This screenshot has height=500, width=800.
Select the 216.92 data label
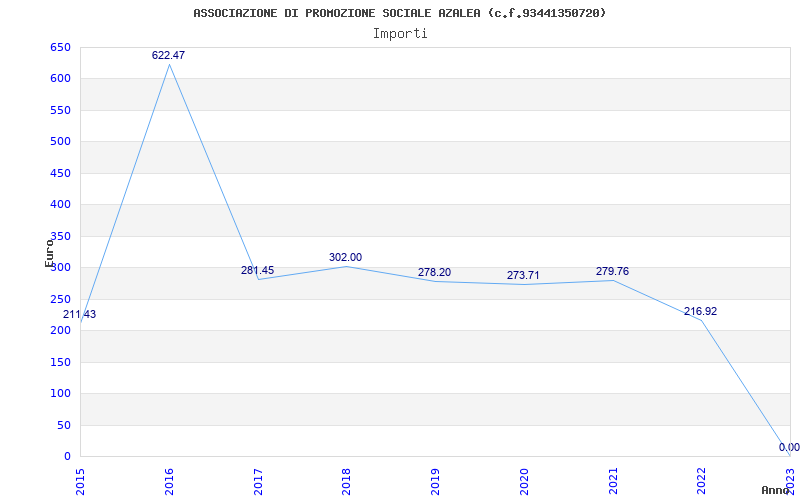tap(700, 312)
